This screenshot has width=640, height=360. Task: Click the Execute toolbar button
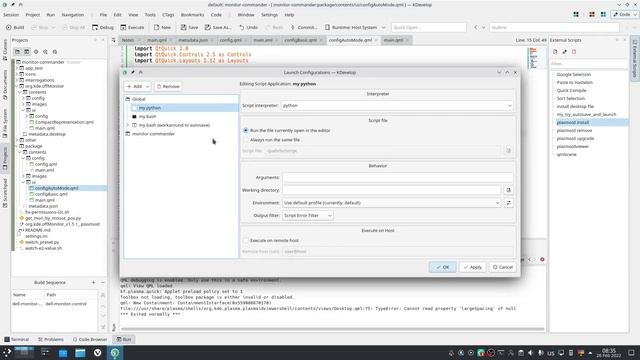[x=132, y=27]
